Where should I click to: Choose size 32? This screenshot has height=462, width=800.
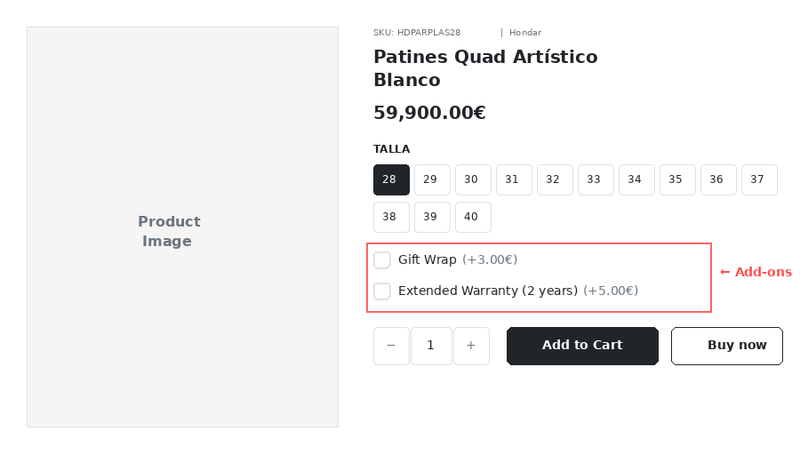point(555,180)
